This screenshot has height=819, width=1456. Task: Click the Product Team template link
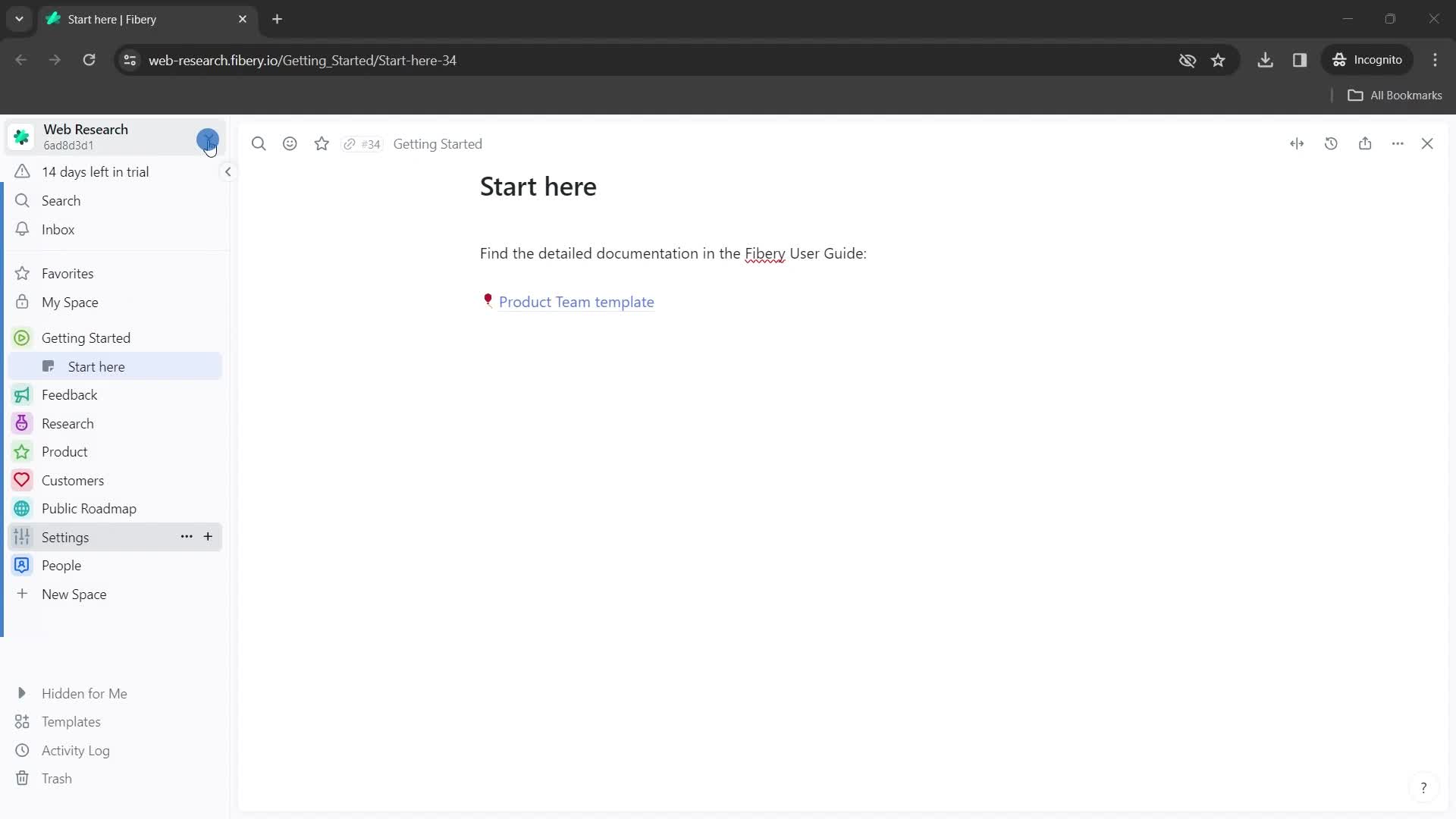click(x=576, y=301)
